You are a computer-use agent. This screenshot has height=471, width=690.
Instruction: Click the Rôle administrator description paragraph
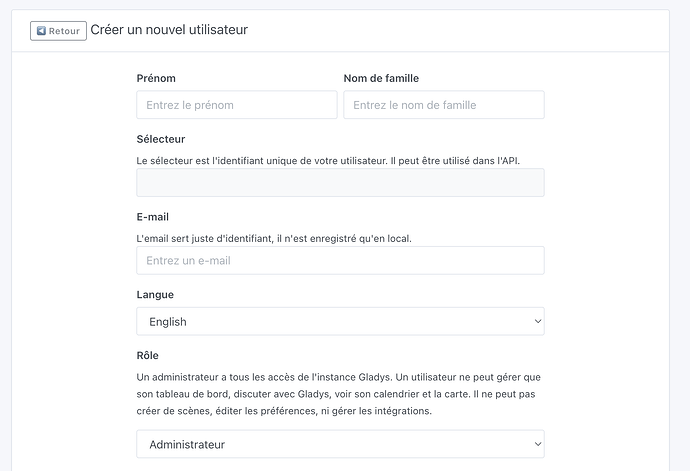pos(338,393)
